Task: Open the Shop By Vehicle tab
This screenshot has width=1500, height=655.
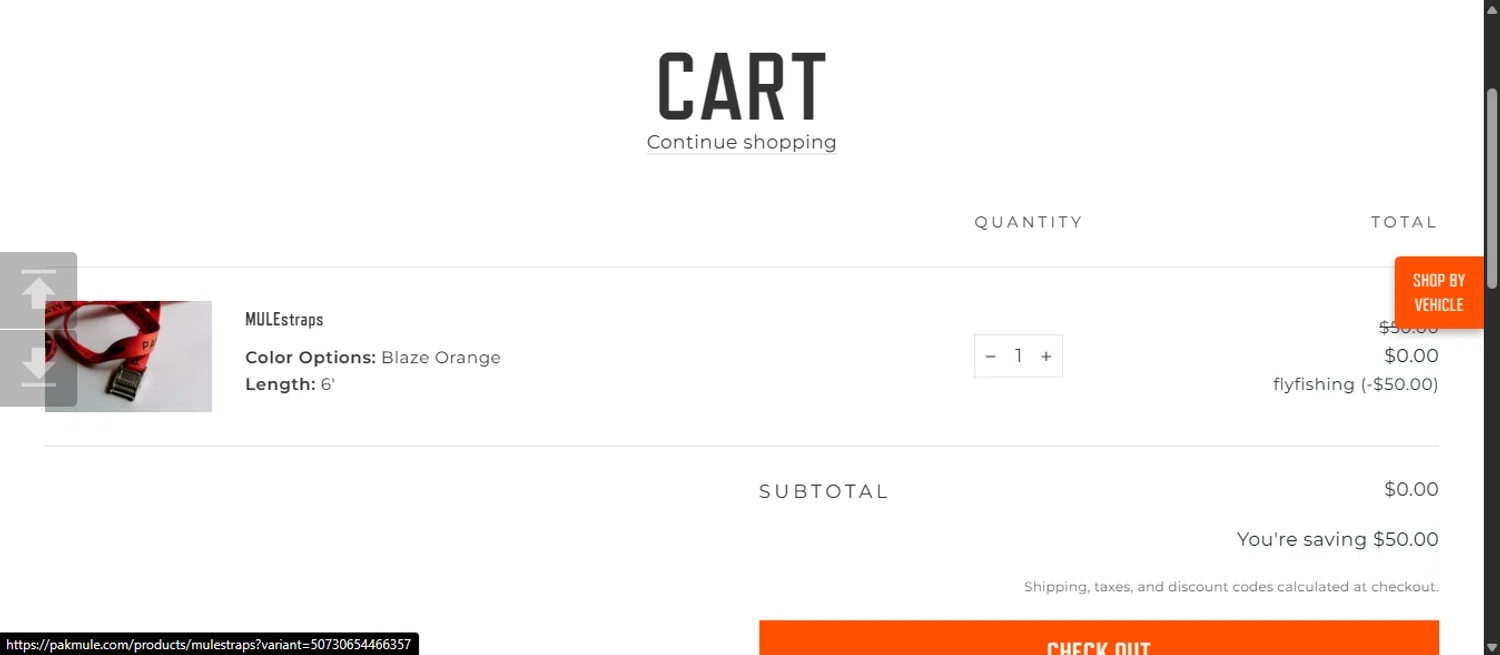Action: point(1438,292)
